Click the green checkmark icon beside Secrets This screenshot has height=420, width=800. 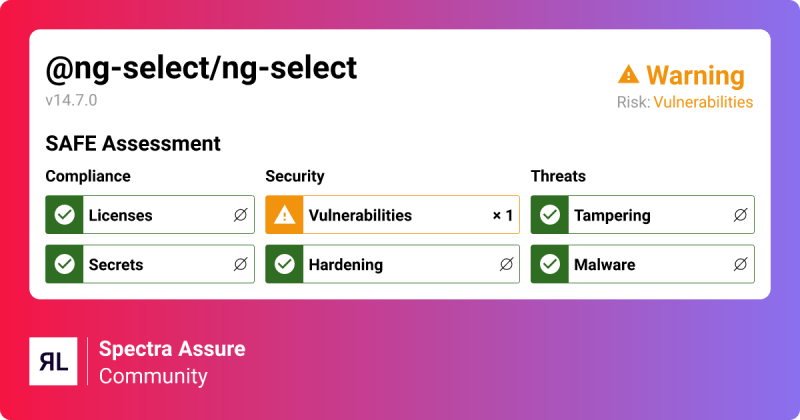pyautogui.click(x=65, y=264)
